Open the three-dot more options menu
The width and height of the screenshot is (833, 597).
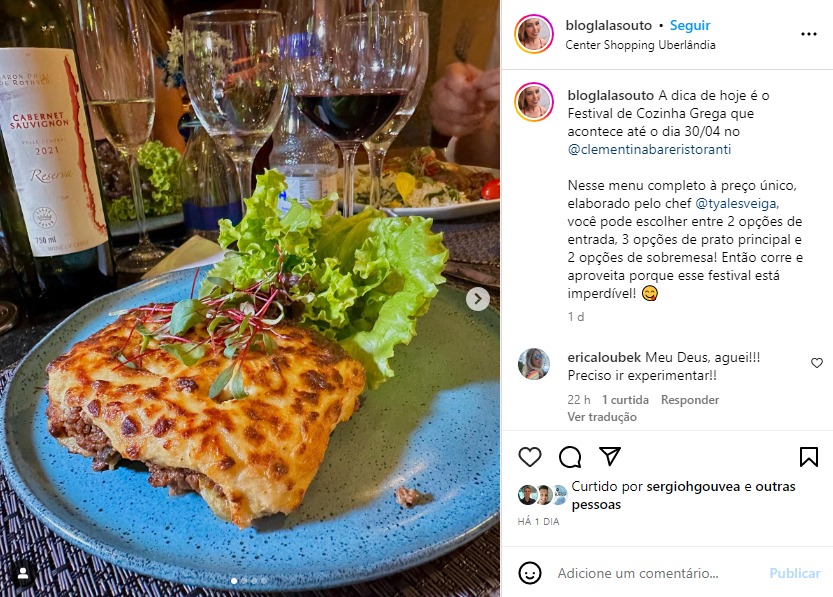pos(809,34)
